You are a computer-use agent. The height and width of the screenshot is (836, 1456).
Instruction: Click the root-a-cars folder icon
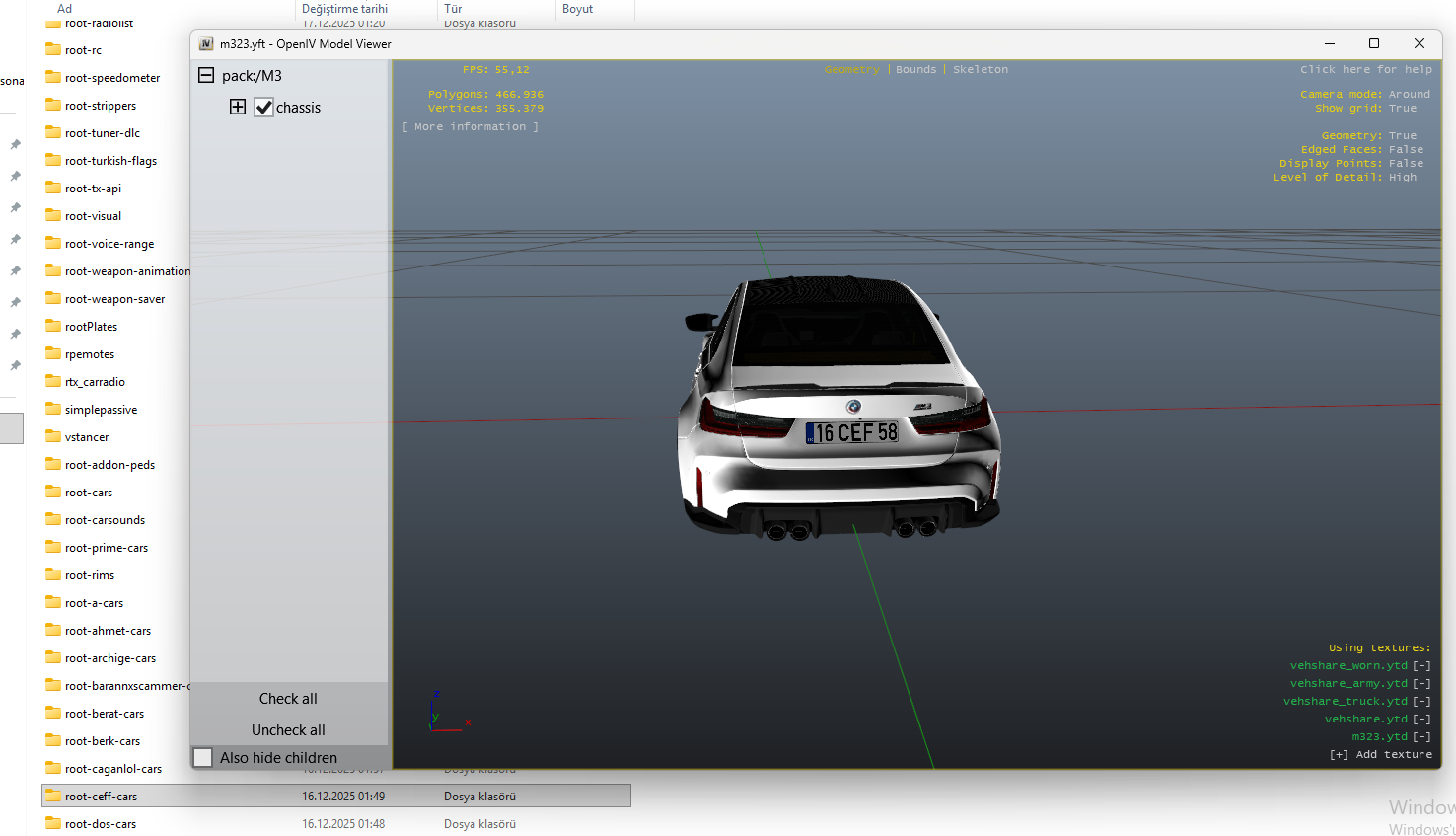pos(53,602)
